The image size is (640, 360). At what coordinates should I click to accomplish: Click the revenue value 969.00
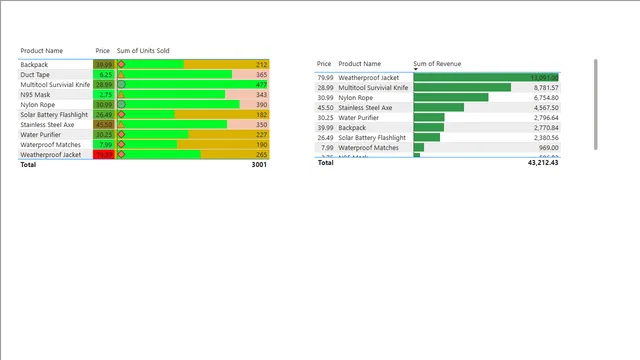[x=549, y=148]
